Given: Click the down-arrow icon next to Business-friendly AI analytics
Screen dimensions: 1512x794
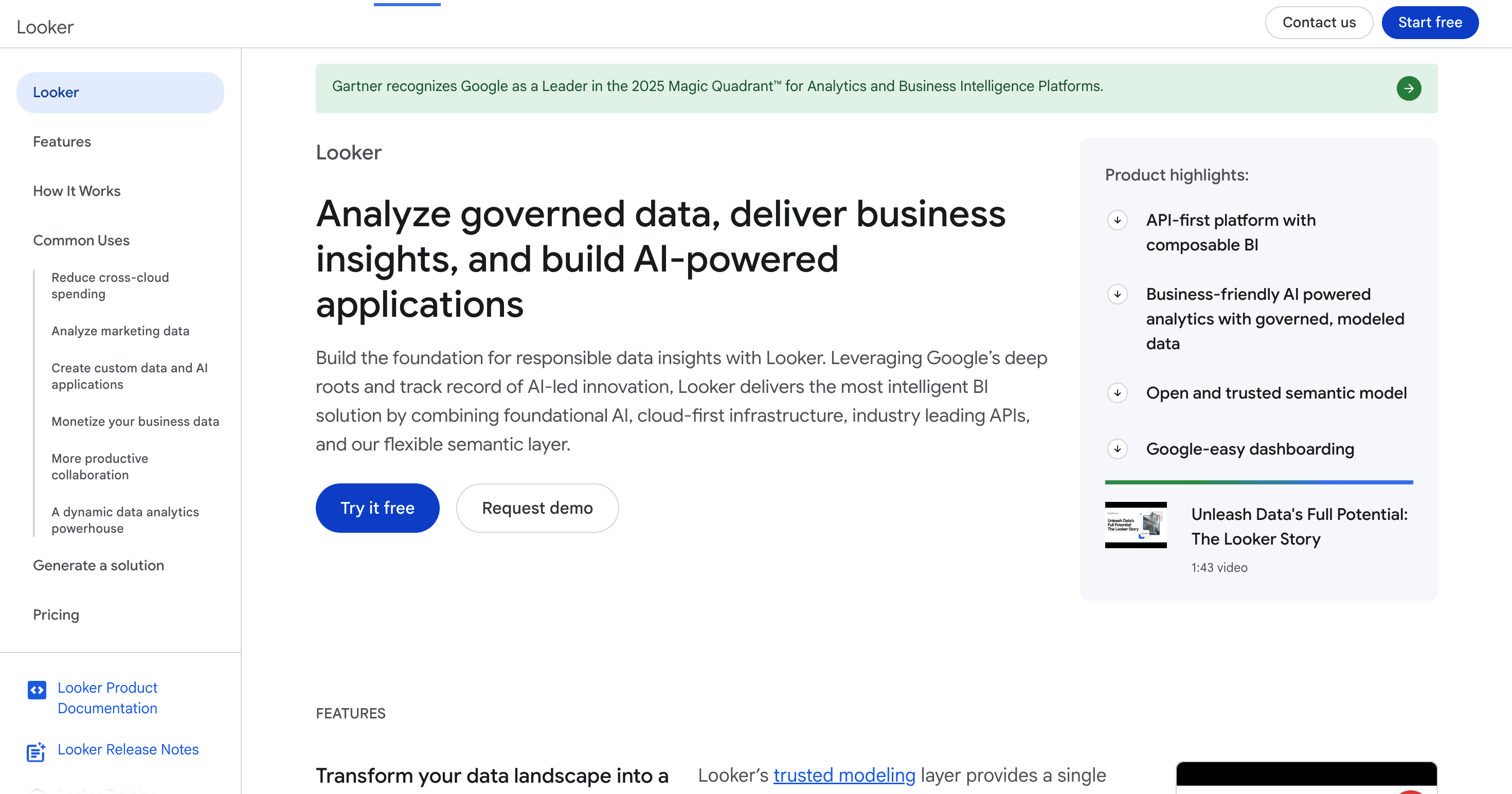Looking at the screenshot, I should click(x=1118, y=294).
